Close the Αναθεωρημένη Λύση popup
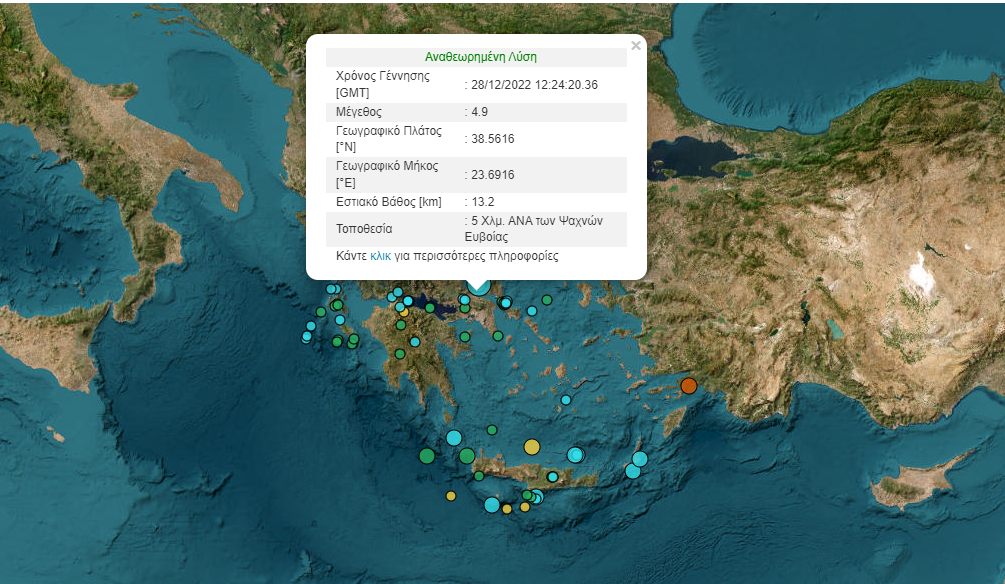The height and width of the screenshot is (584, 1005). pos(634,45)
